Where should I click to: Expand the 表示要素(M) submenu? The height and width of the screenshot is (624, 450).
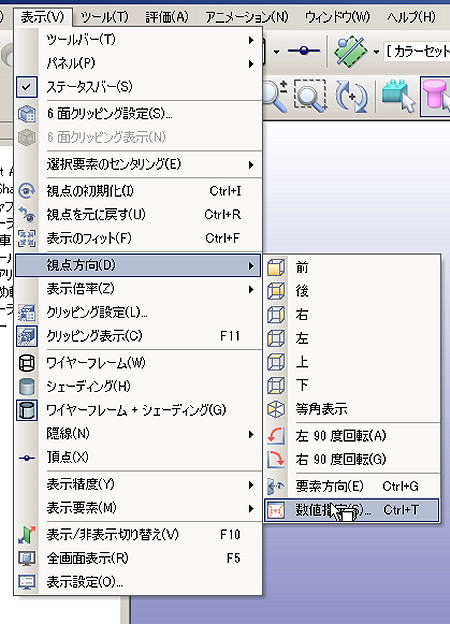[138, 508]
